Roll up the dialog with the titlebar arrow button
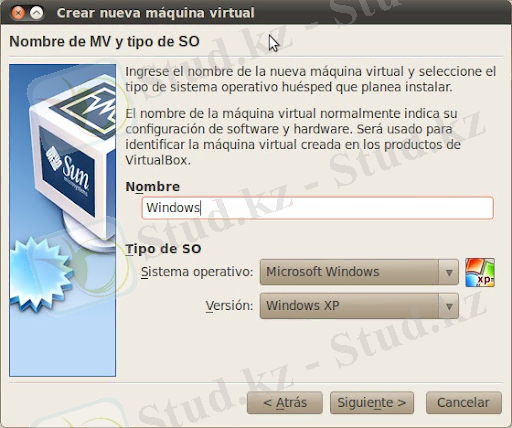Viewport: 512px width, 428px height. pos(36,13)
